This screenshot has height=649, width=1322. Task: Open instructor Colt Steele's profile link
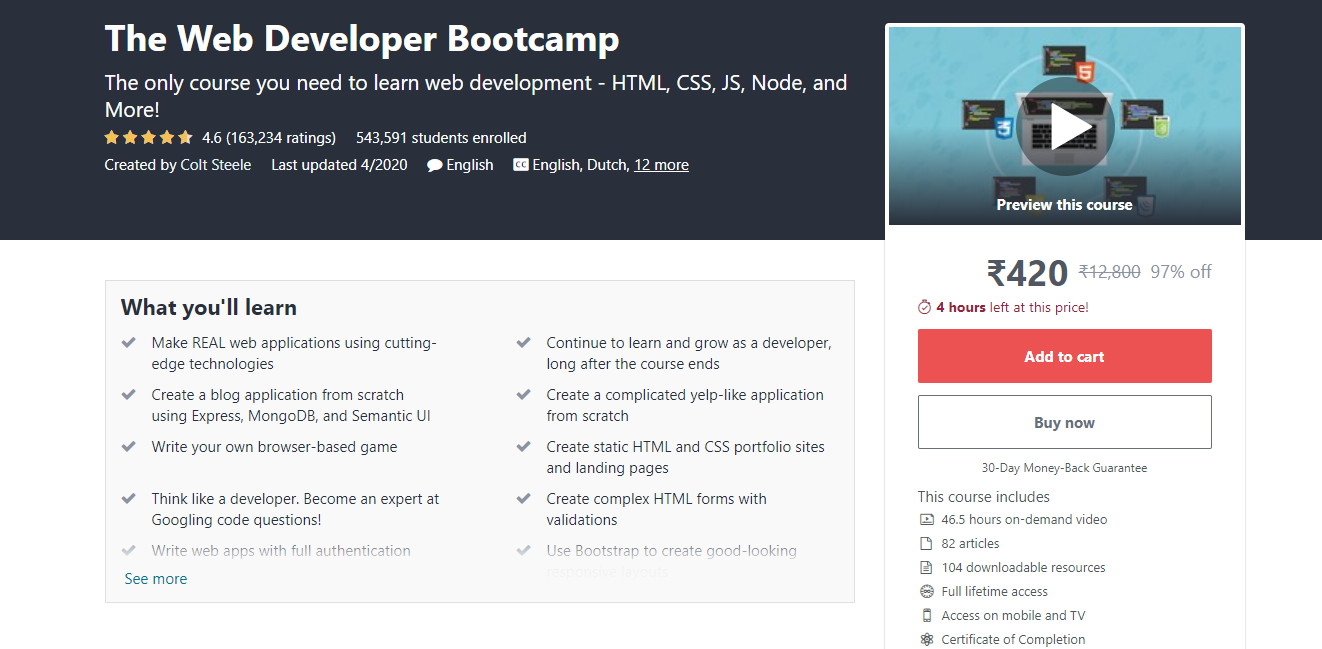pos(216,165)
